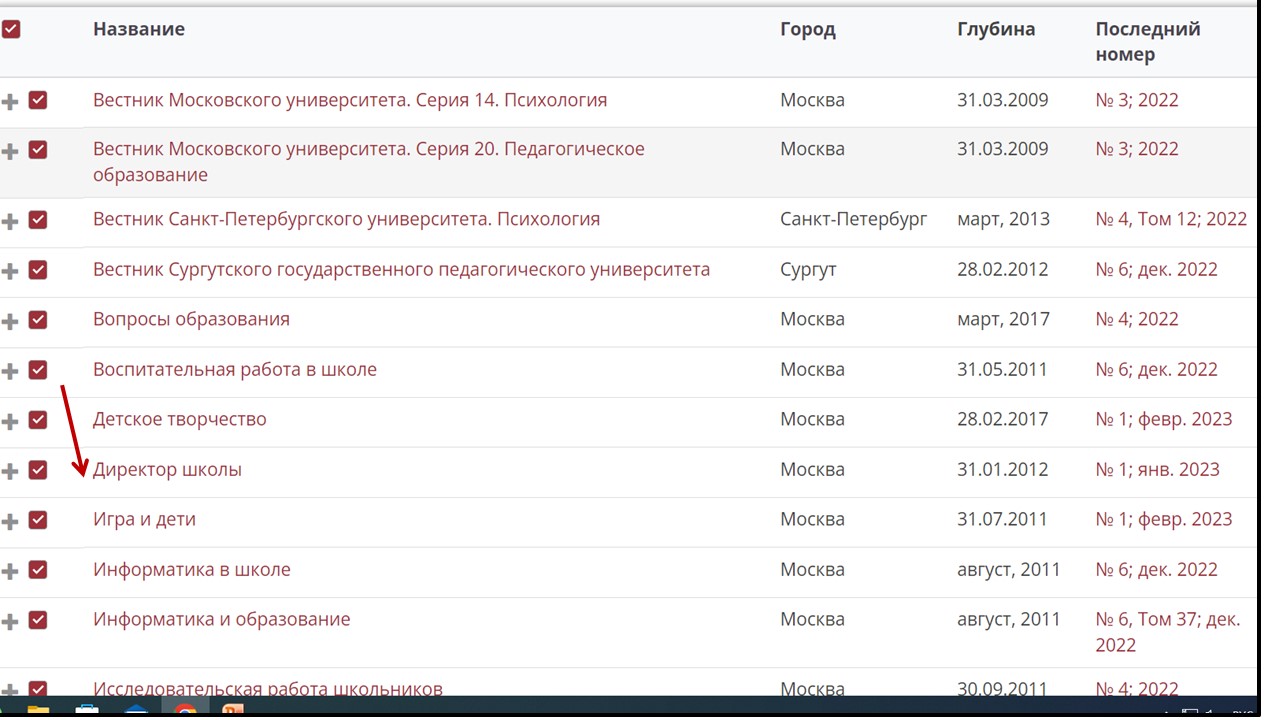Uncheck the checkbox for Вопросы образования

pyautogui.click(x=38, y=320)
